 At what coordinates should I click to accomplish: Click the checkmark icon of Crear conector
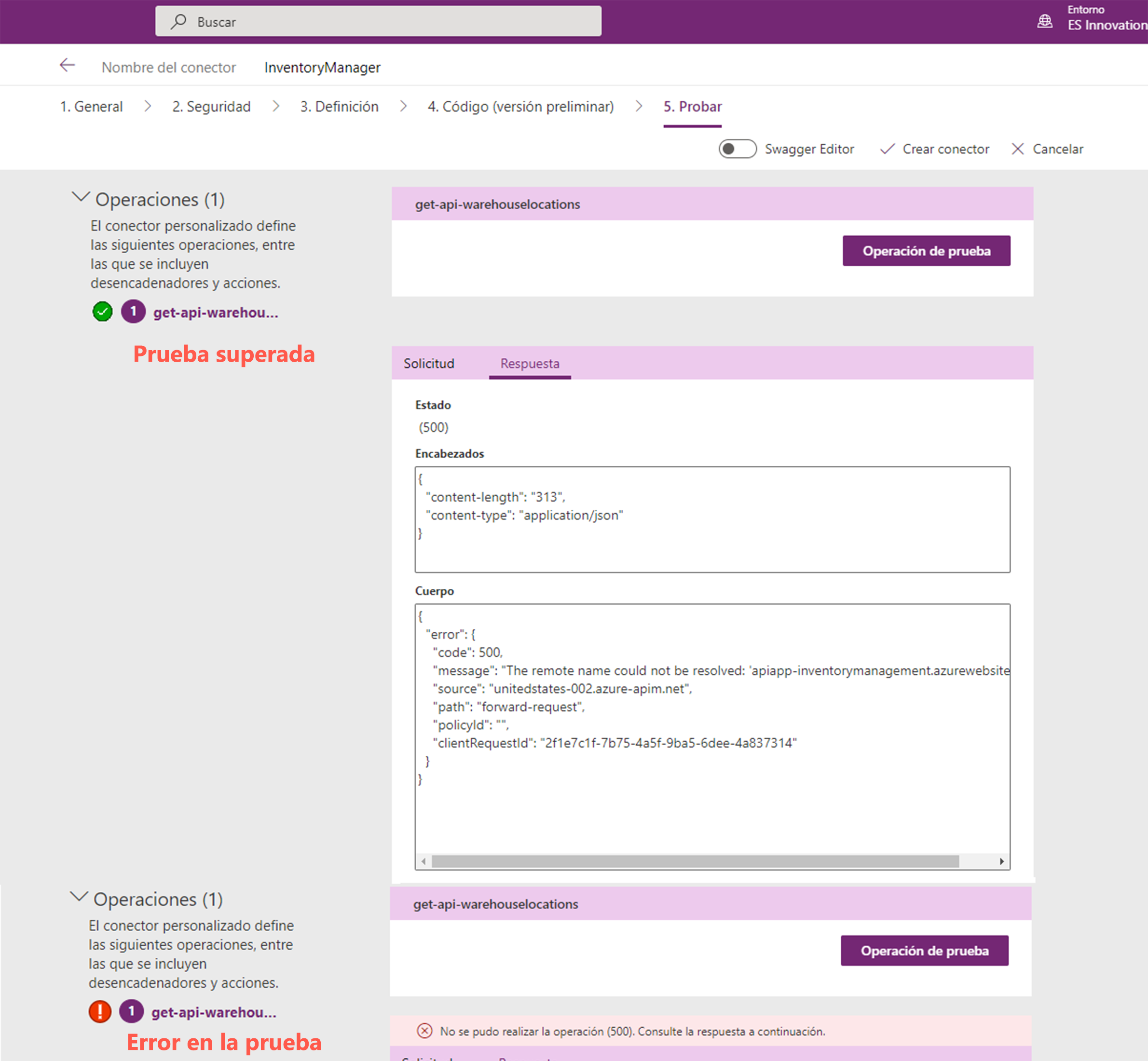click(x=887, y=150)
